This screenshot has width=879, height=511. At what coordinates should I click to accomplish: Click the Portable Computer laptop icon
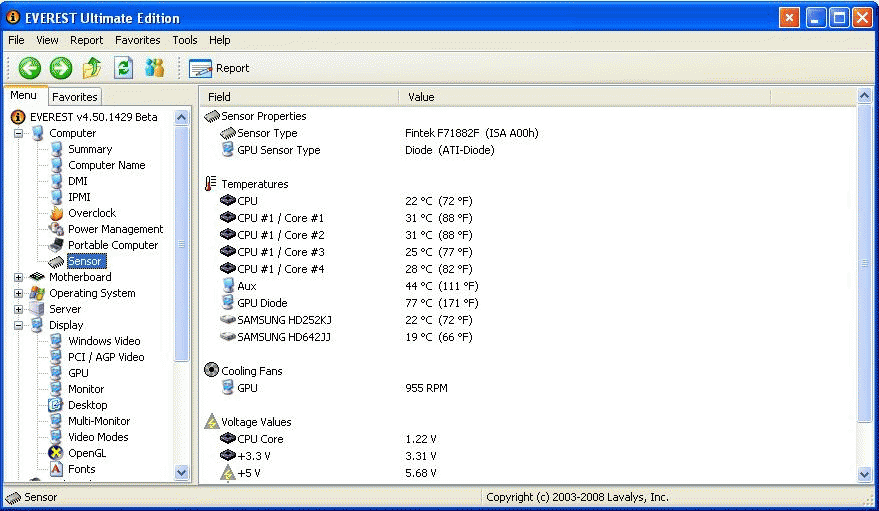56,245
